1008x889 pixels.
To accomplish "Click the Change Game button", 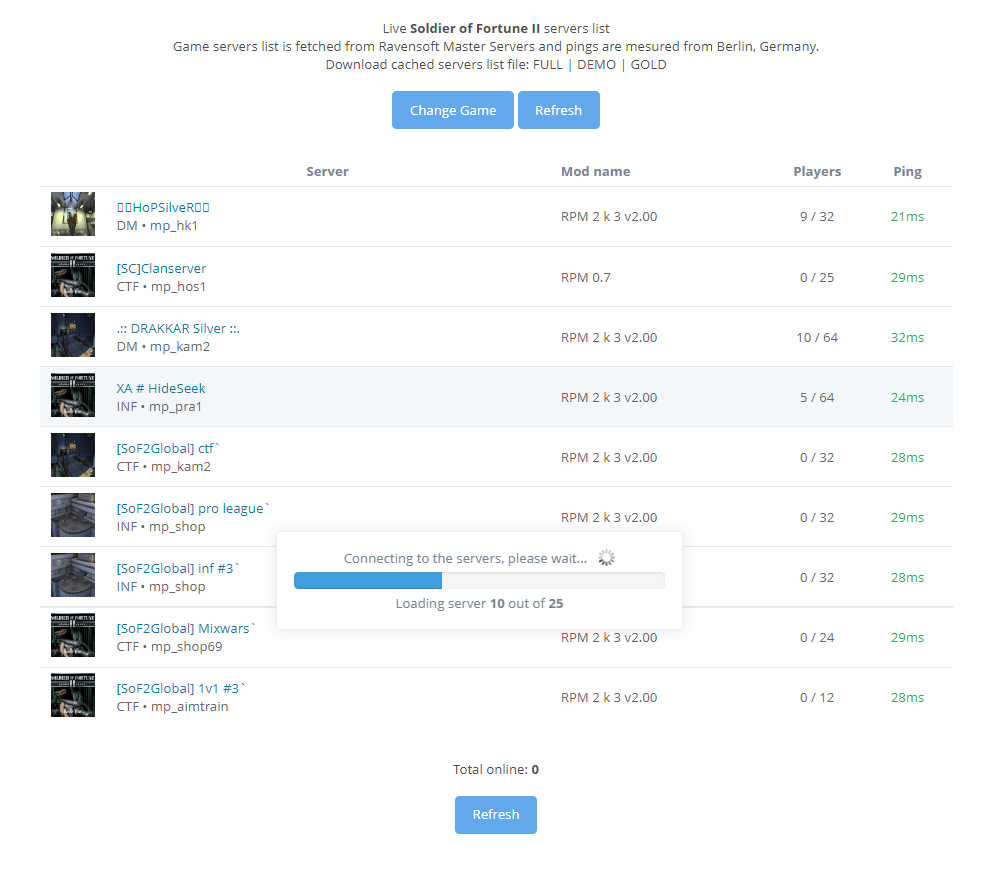I will pos(453,110).
